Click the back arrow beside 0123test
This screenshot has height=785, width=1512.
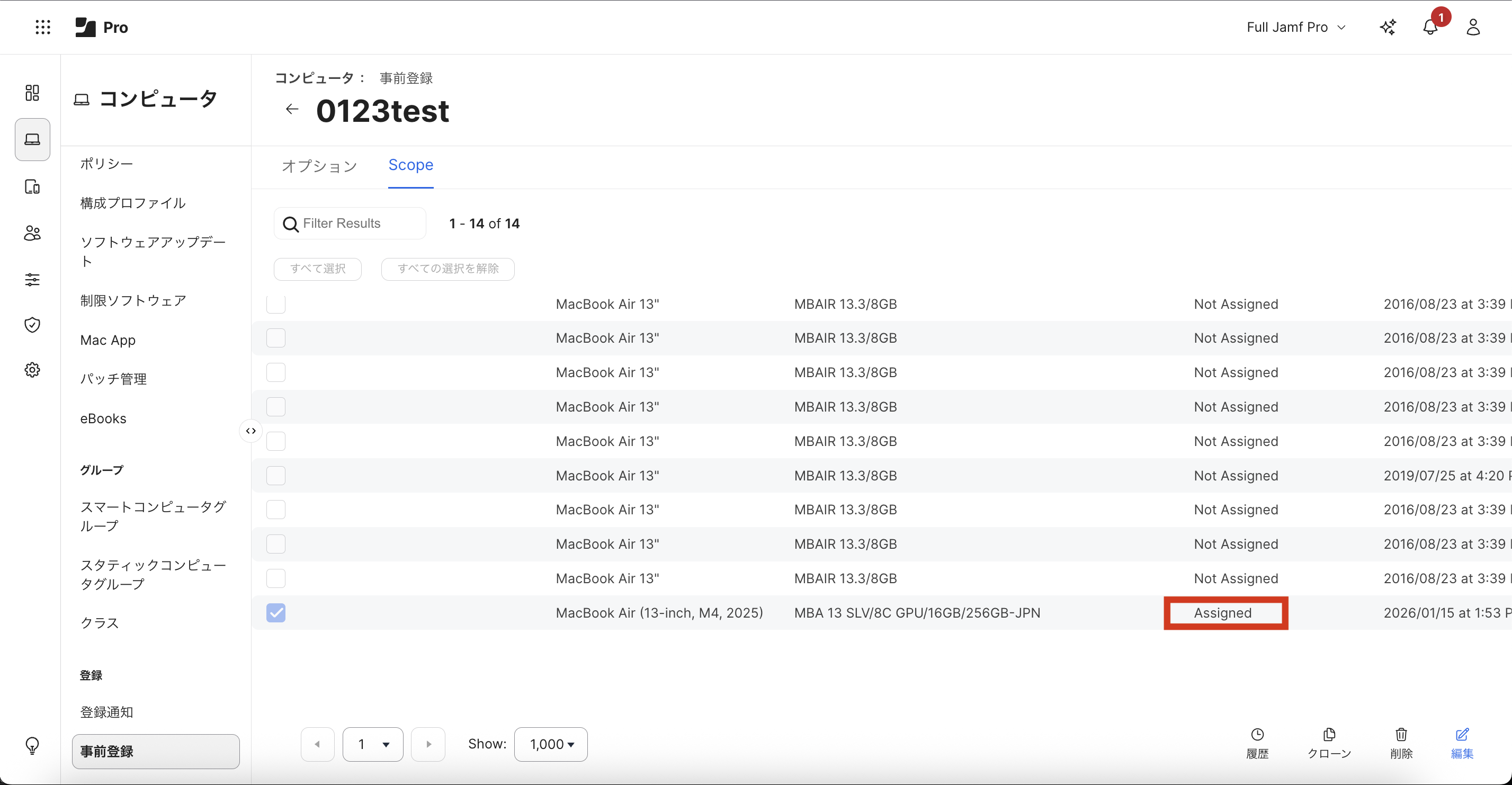292,109
